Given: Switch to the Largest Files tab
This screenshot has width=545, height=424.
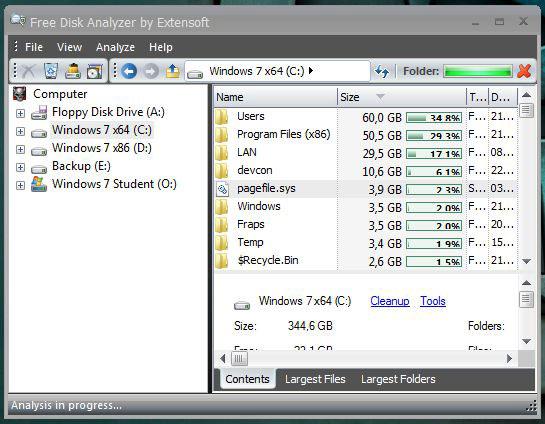Looking at the screenshot, I should (315, 379).
